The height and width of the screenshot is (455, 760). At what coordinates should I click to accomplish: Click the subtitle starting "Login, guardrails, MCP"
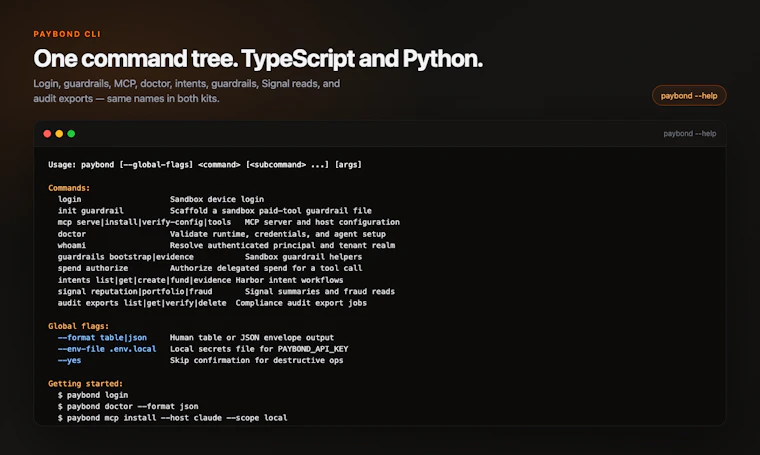pyautogui.click(x=187, y=91)
